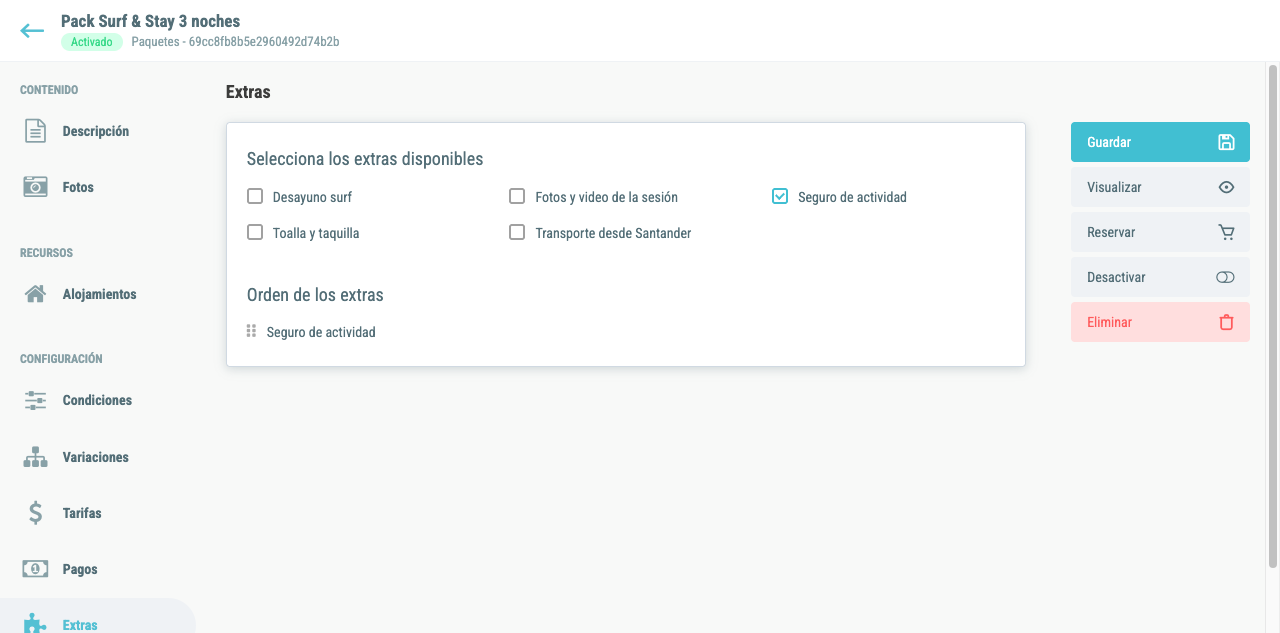Click the Alojamientos house icon
The height and width of the screenshot is (633, 1280).
(35, 294)
